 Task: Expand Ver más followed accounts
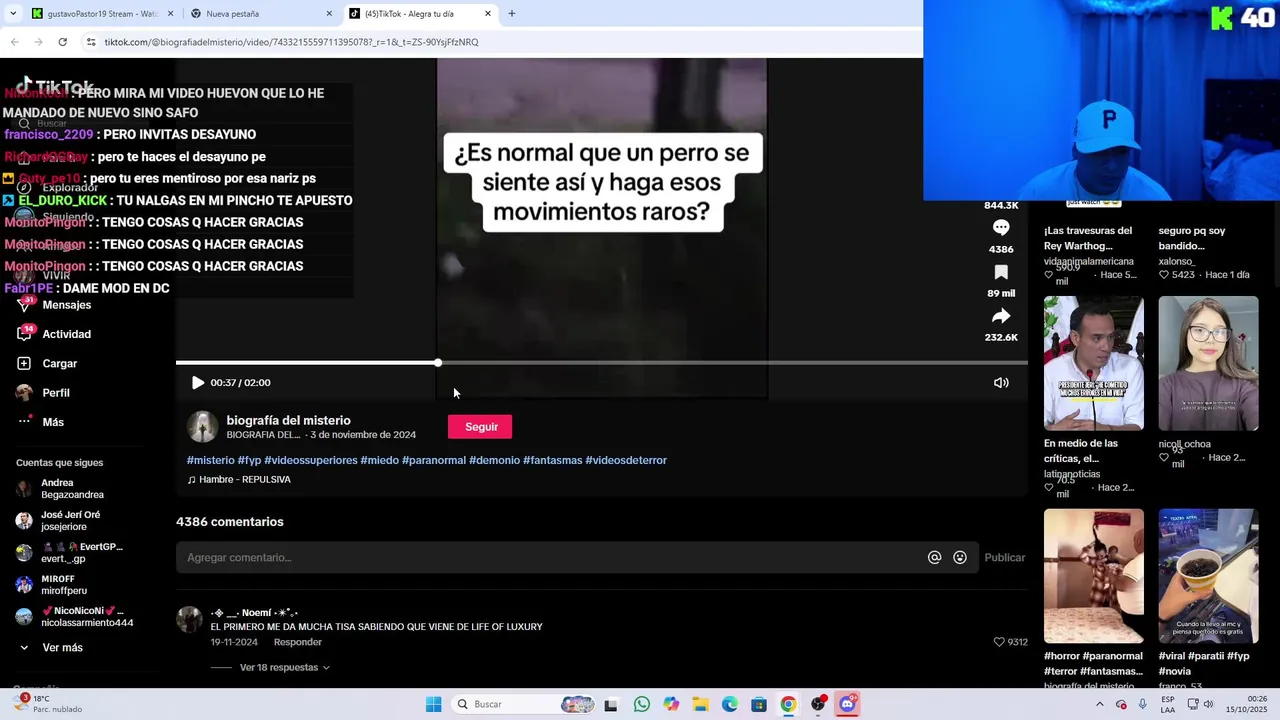click(62, 648)
